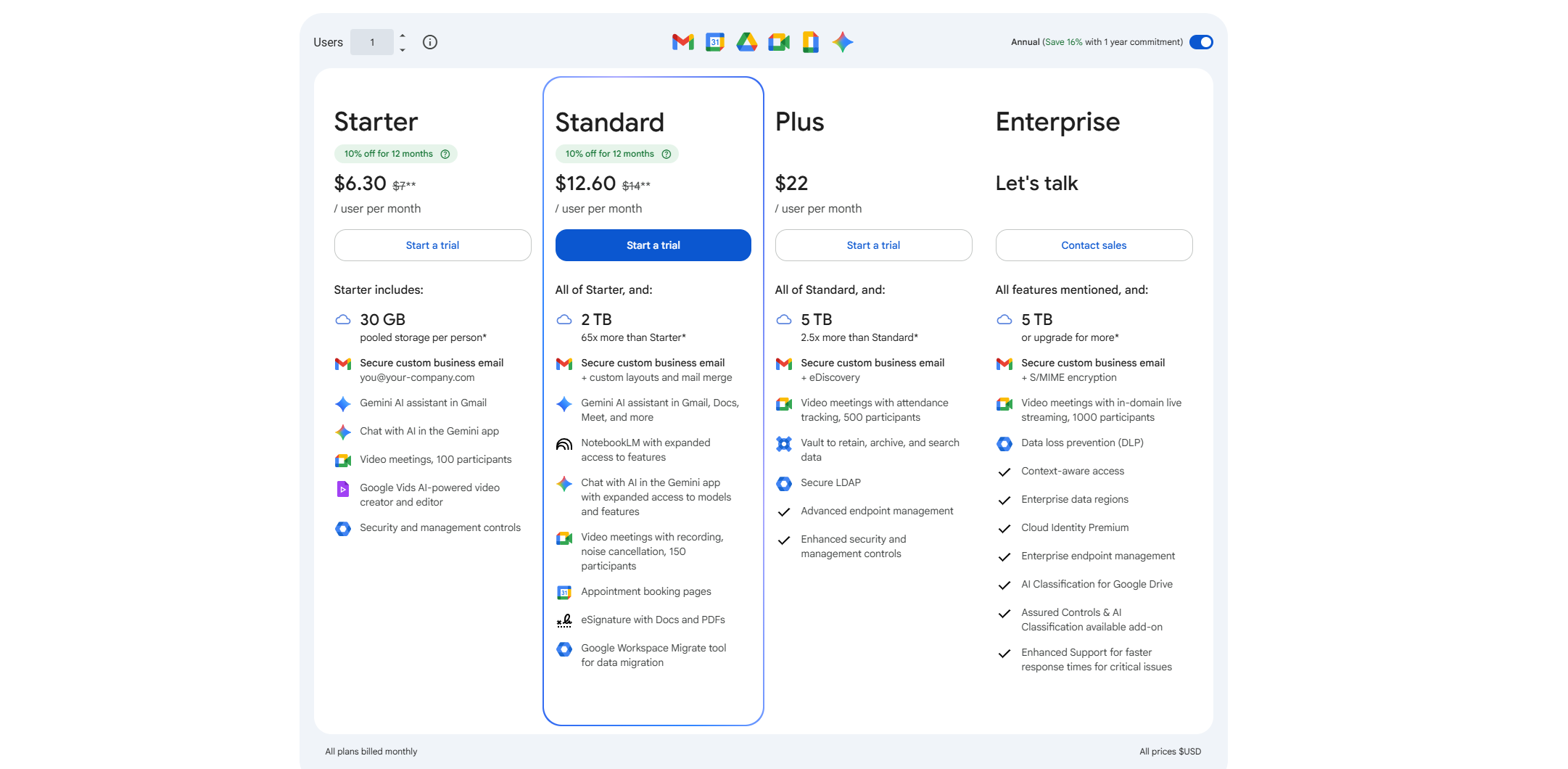Click the checkmark beside 'Advanced endpoint management'

784,511
